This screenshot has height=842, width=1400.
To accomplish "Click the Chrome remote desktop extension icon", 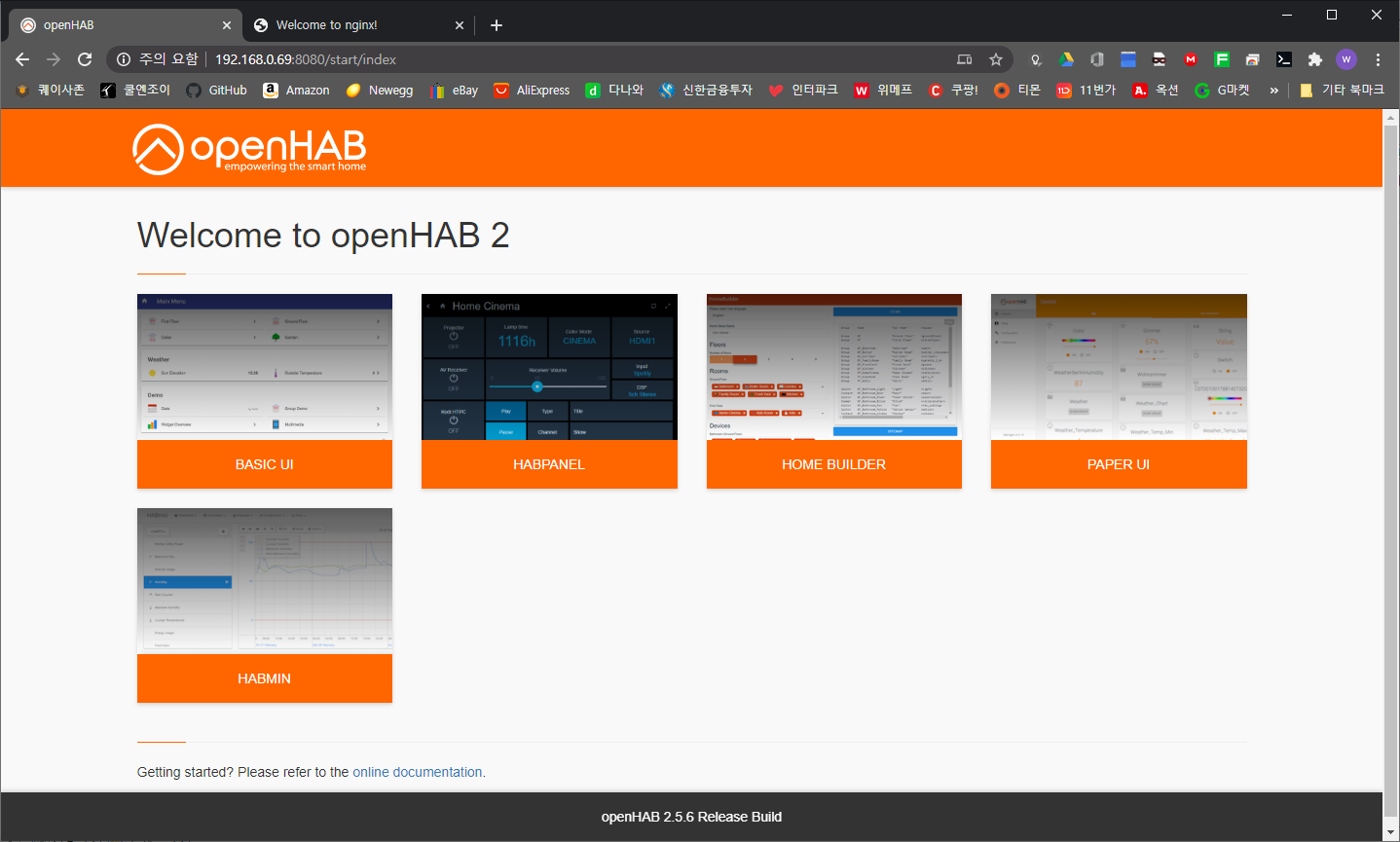I will click(x=1253, y=59).
